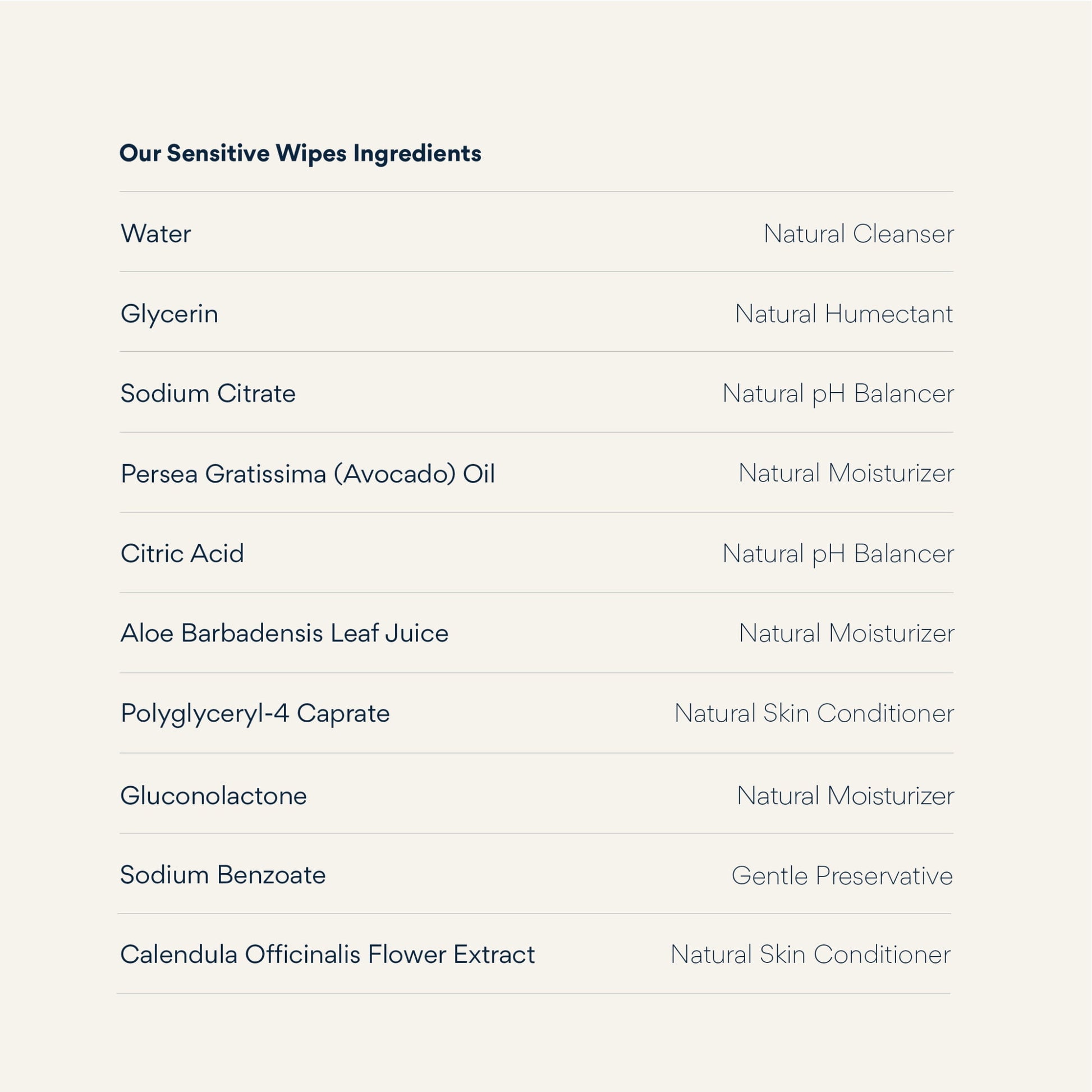The height and width of the screenshot is (1092, 1092).
Task: Select the Sodium Citrate ingredient name
Action: (208, 393)
